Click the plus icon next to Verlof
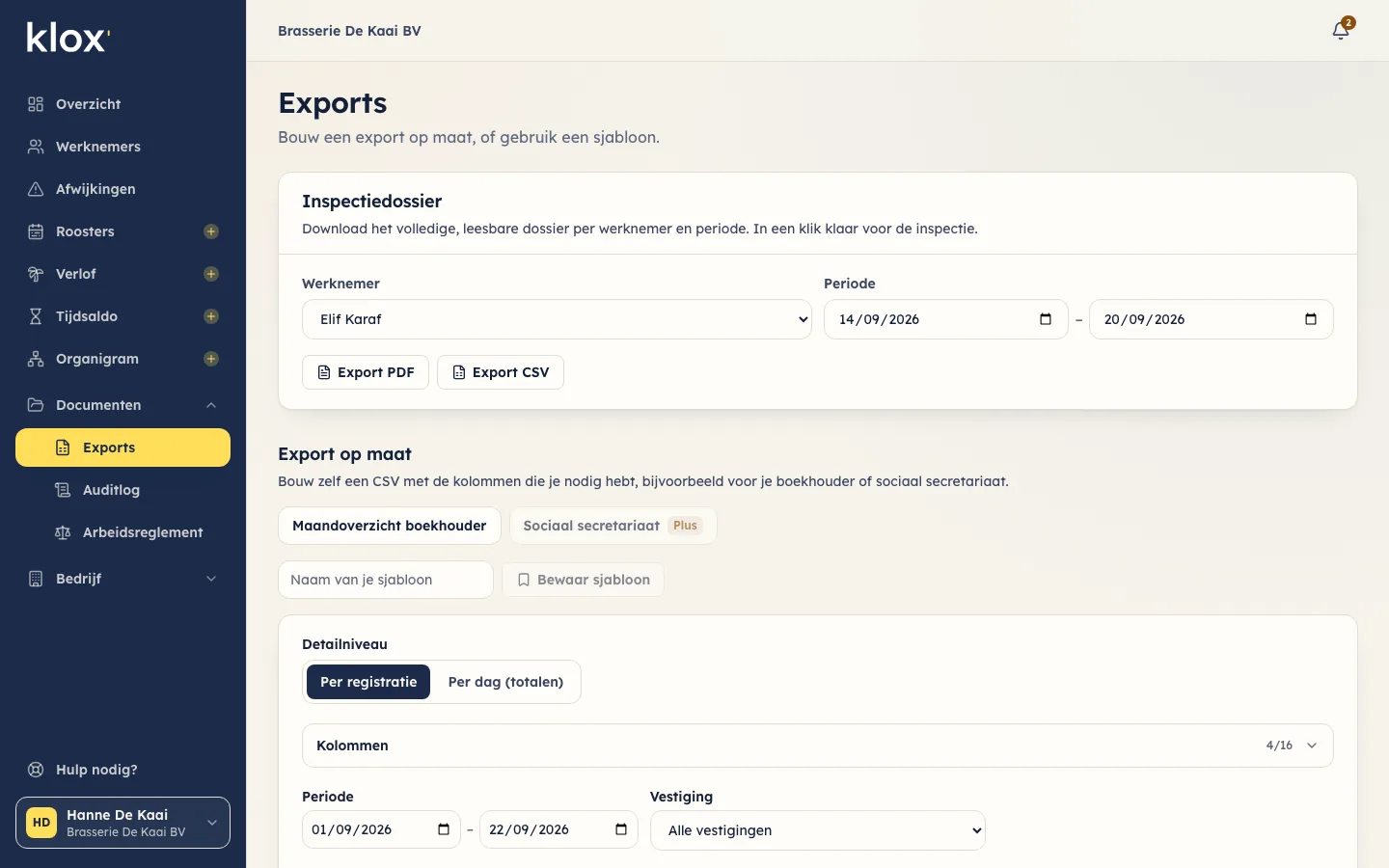 (211, 274)
